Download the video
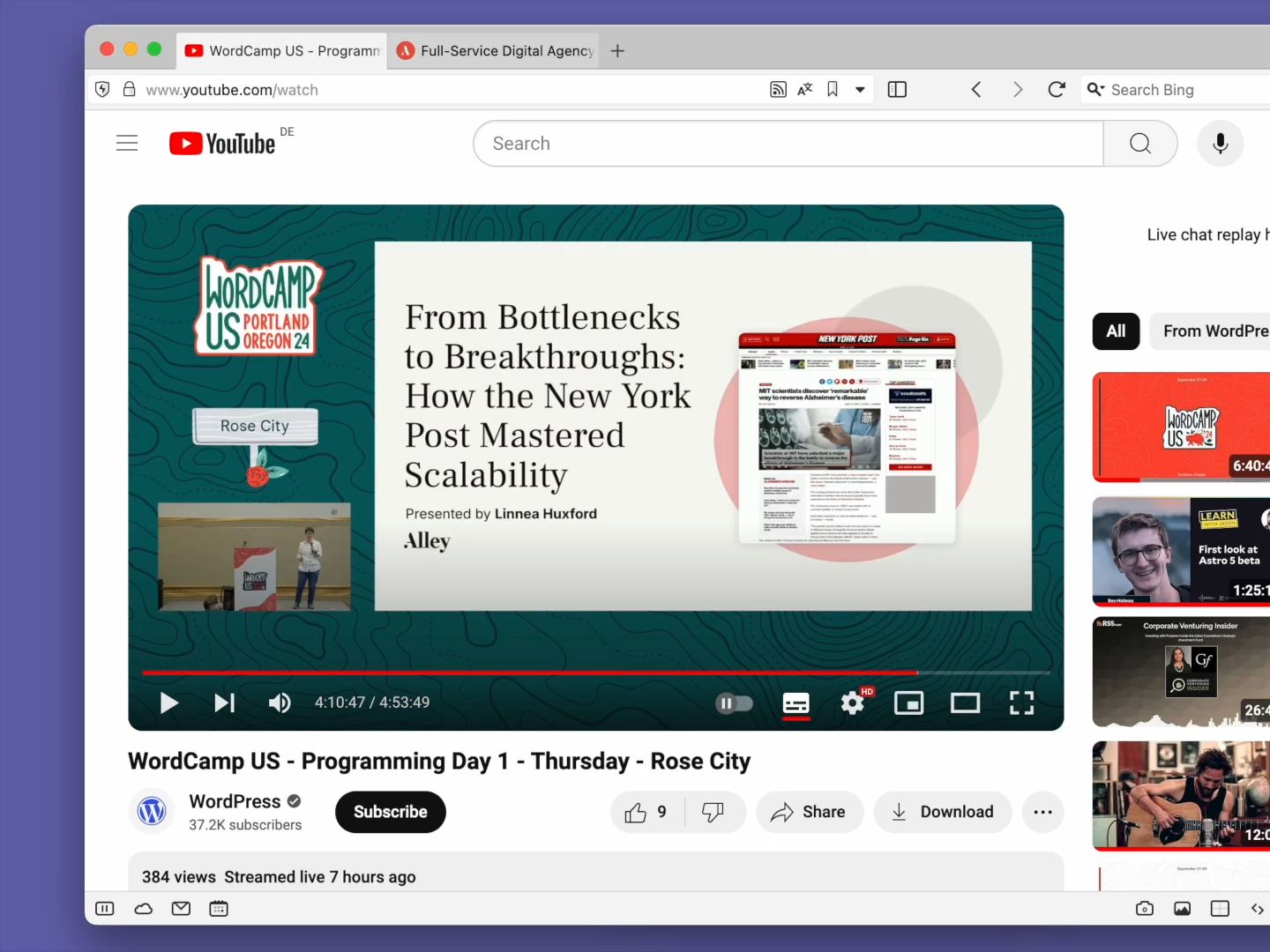 tap(942, 812)
